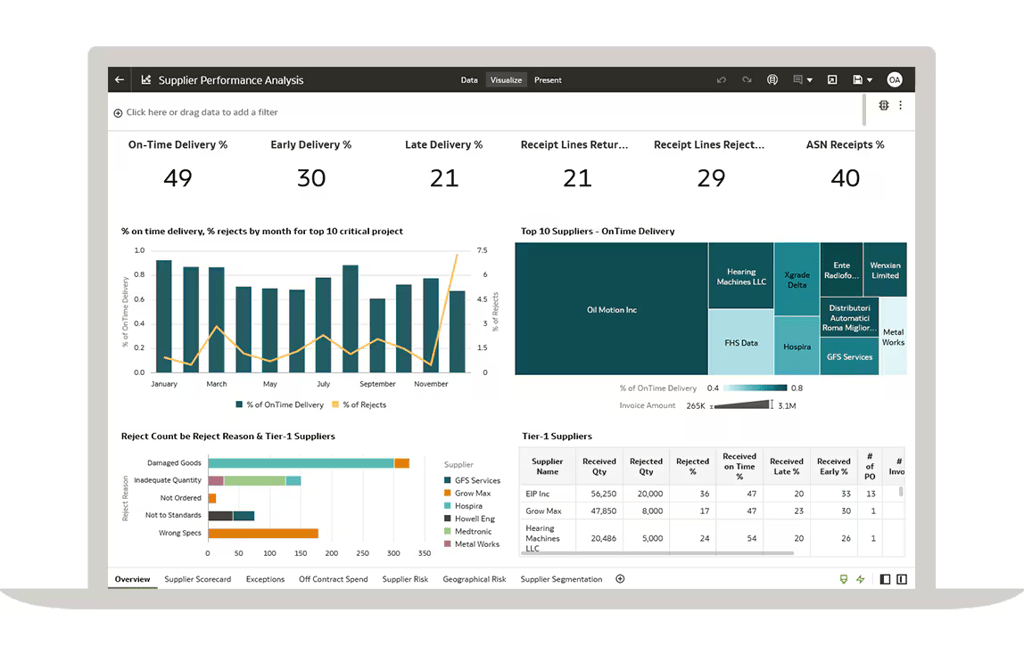Switch to the Supplier Scorecard tab
The width and height of the screenshot is (1024, 645).
pyautogui.click(x=197, y=579)
